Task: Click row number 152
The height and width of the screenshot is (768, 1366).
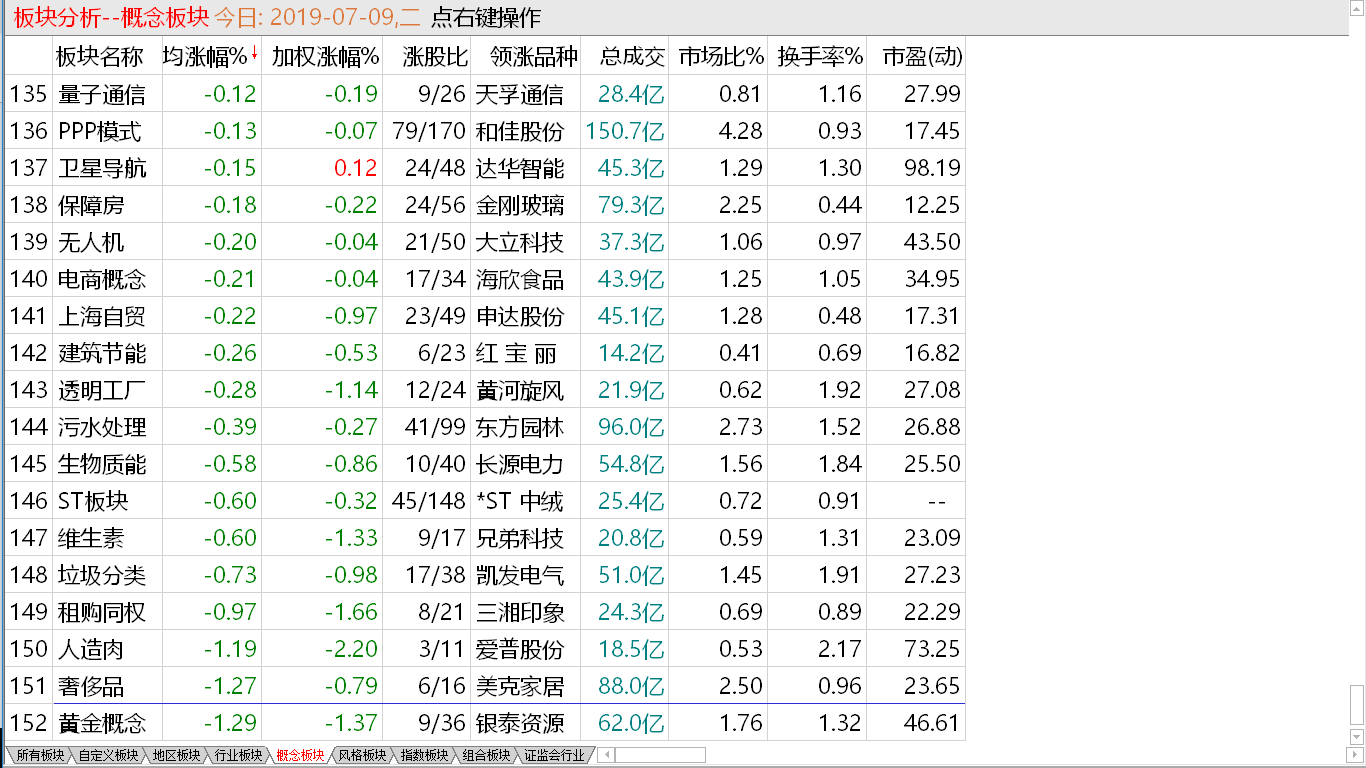Action: tap(28, 723)
